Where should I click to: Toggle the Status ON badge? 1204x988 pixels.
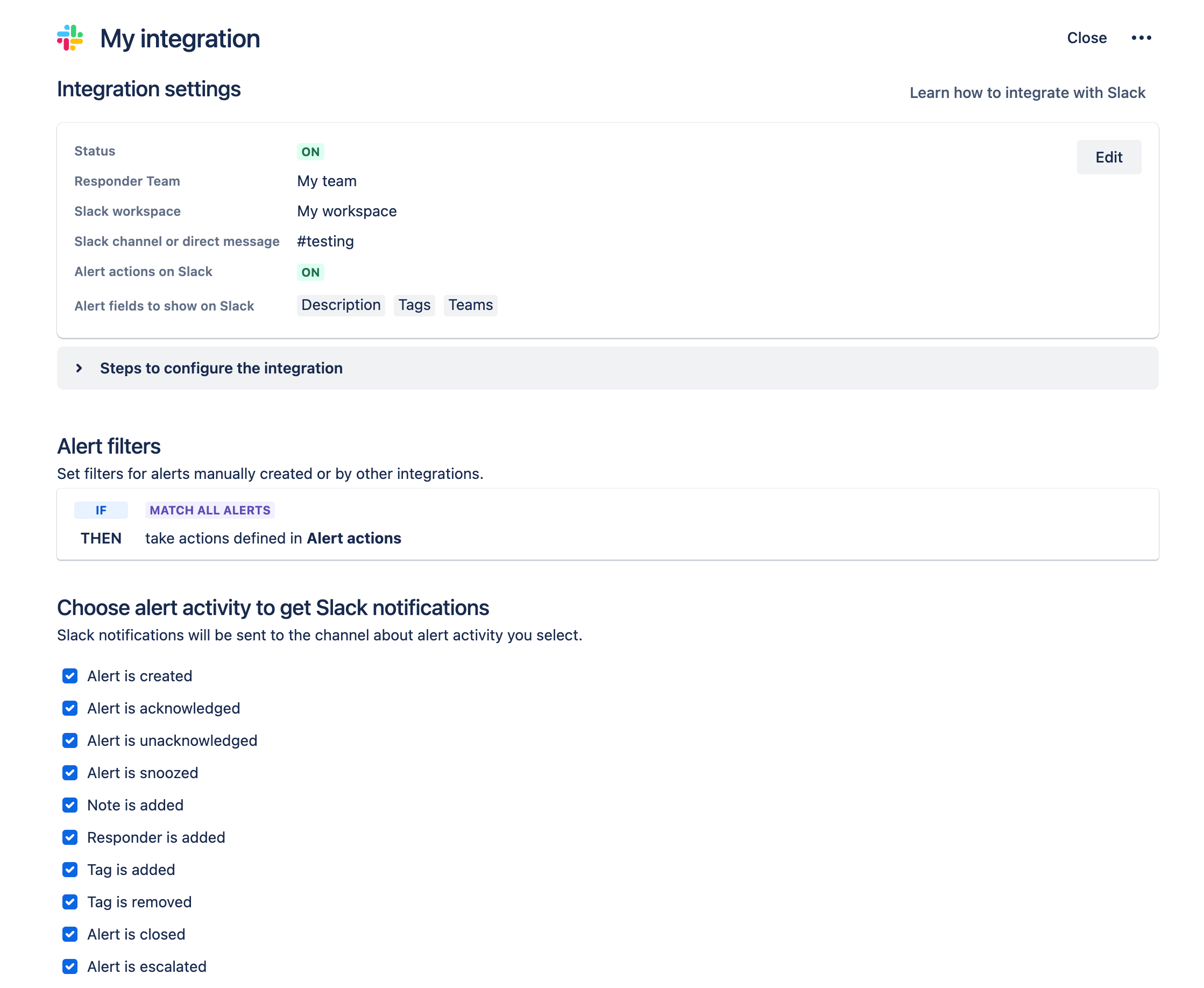(x=310, y=151)
